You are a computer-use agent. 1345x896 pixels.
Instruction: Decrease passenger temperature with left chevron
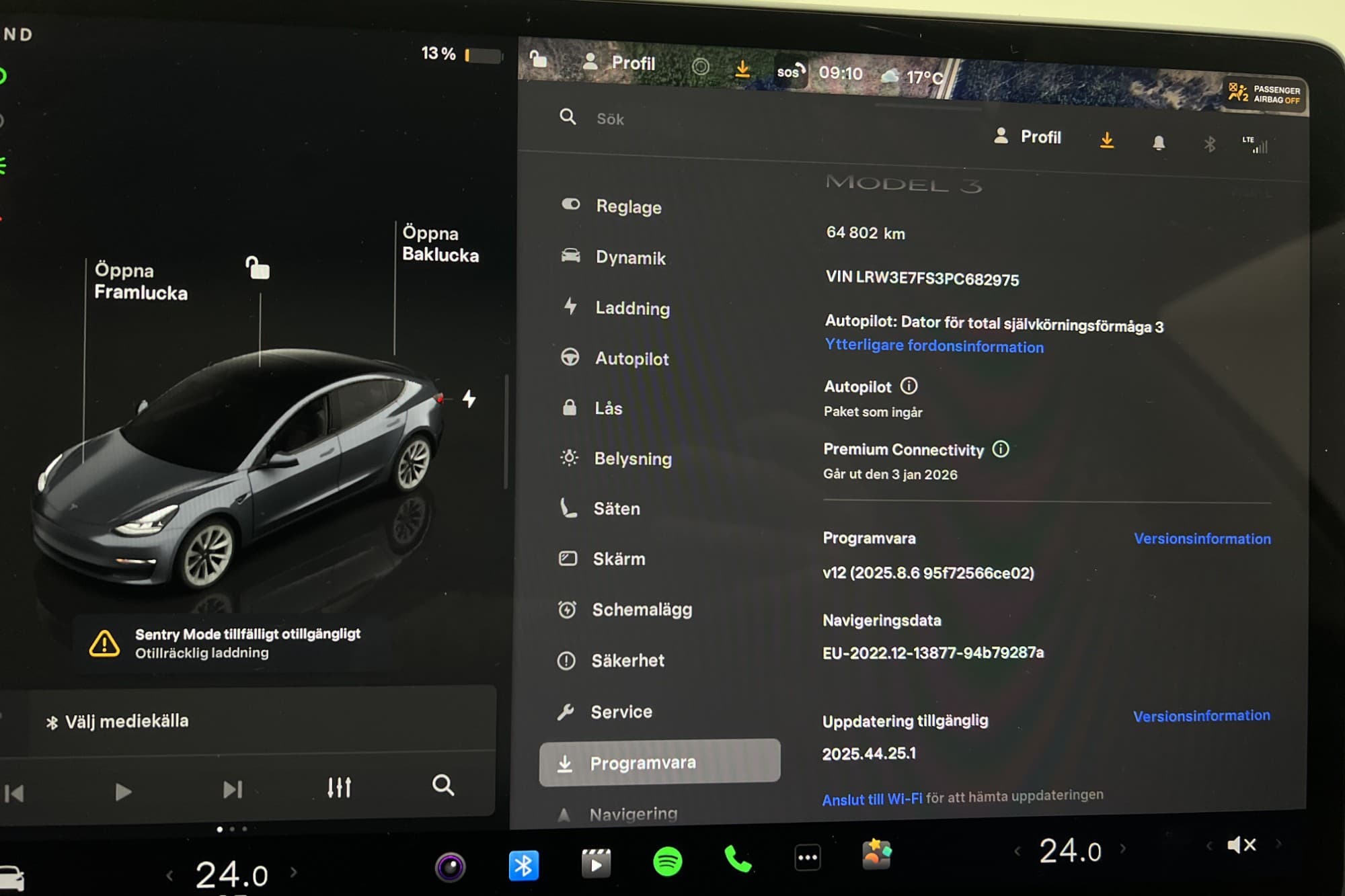pos(1017,851)
